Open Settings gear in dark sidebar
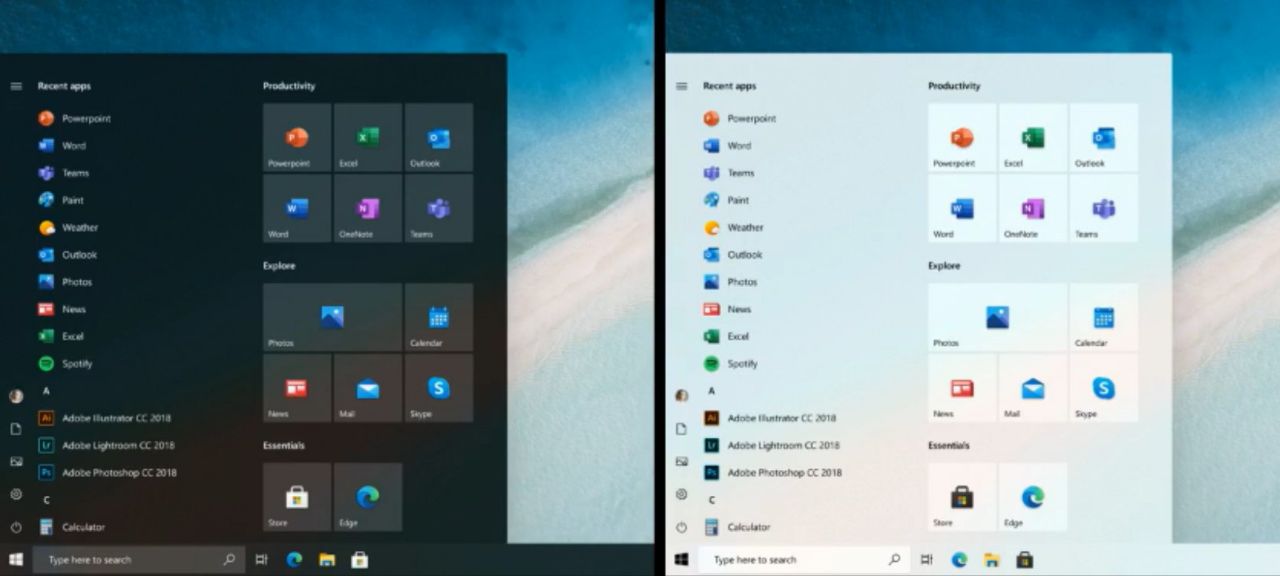The height and width of the screenshot is (576, 1280). (x=16, y=494)
